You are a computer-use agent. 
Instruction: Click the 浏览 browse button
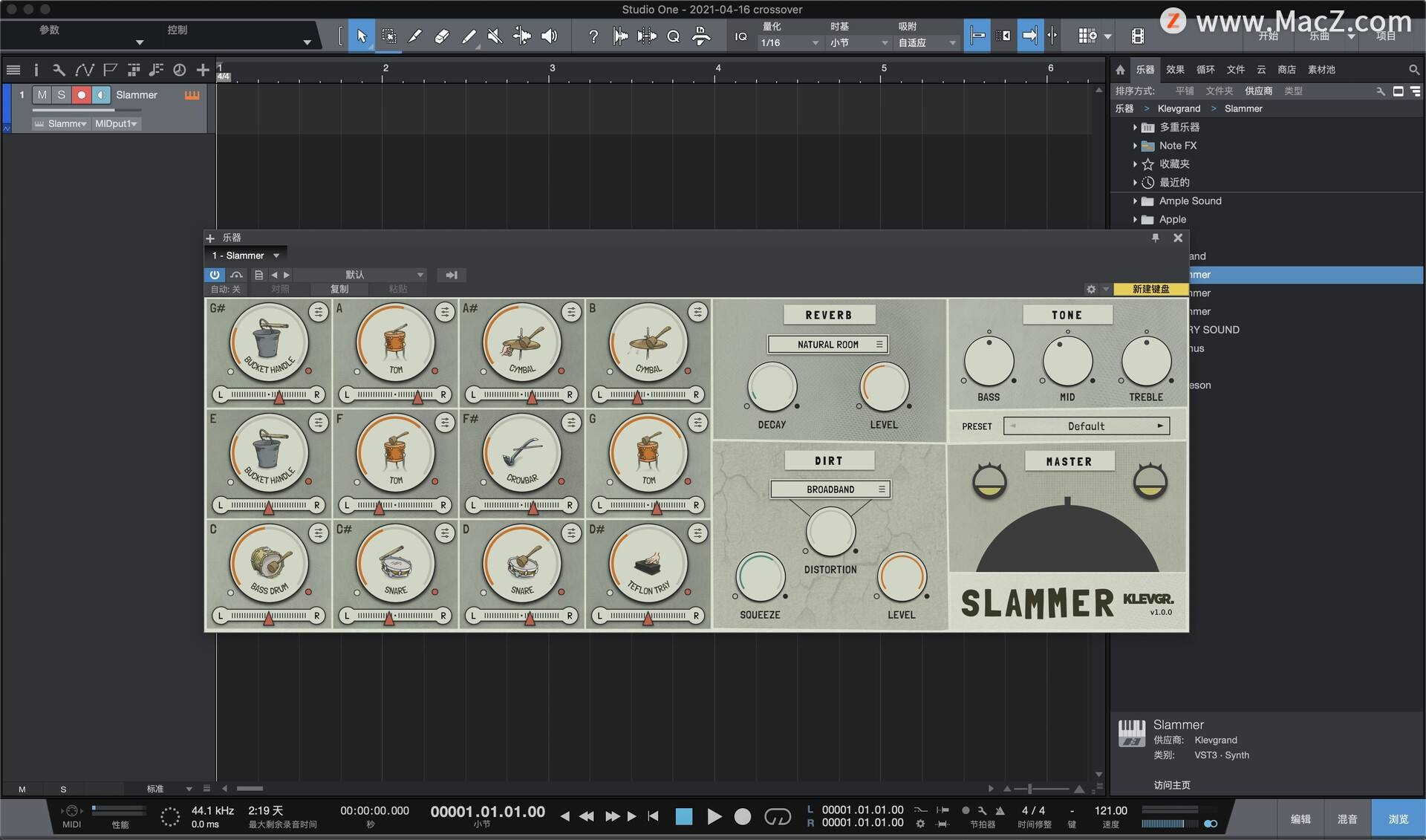1398,818
